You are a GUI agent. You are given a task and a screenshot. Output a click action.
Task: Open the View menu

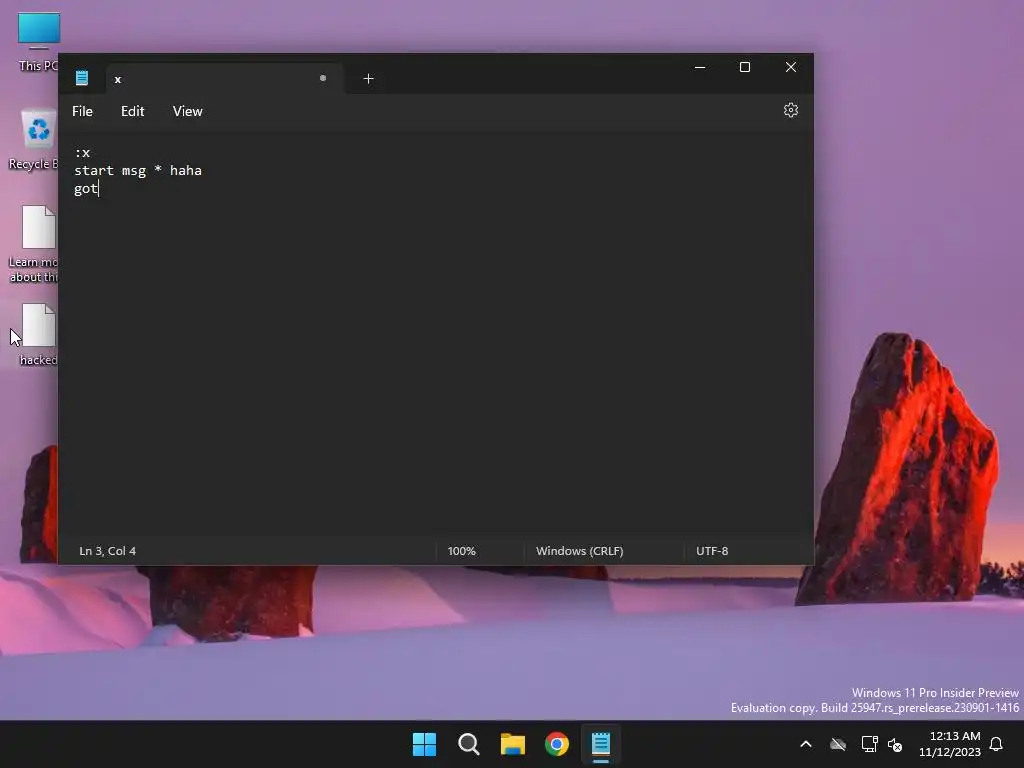coord(187,111)
